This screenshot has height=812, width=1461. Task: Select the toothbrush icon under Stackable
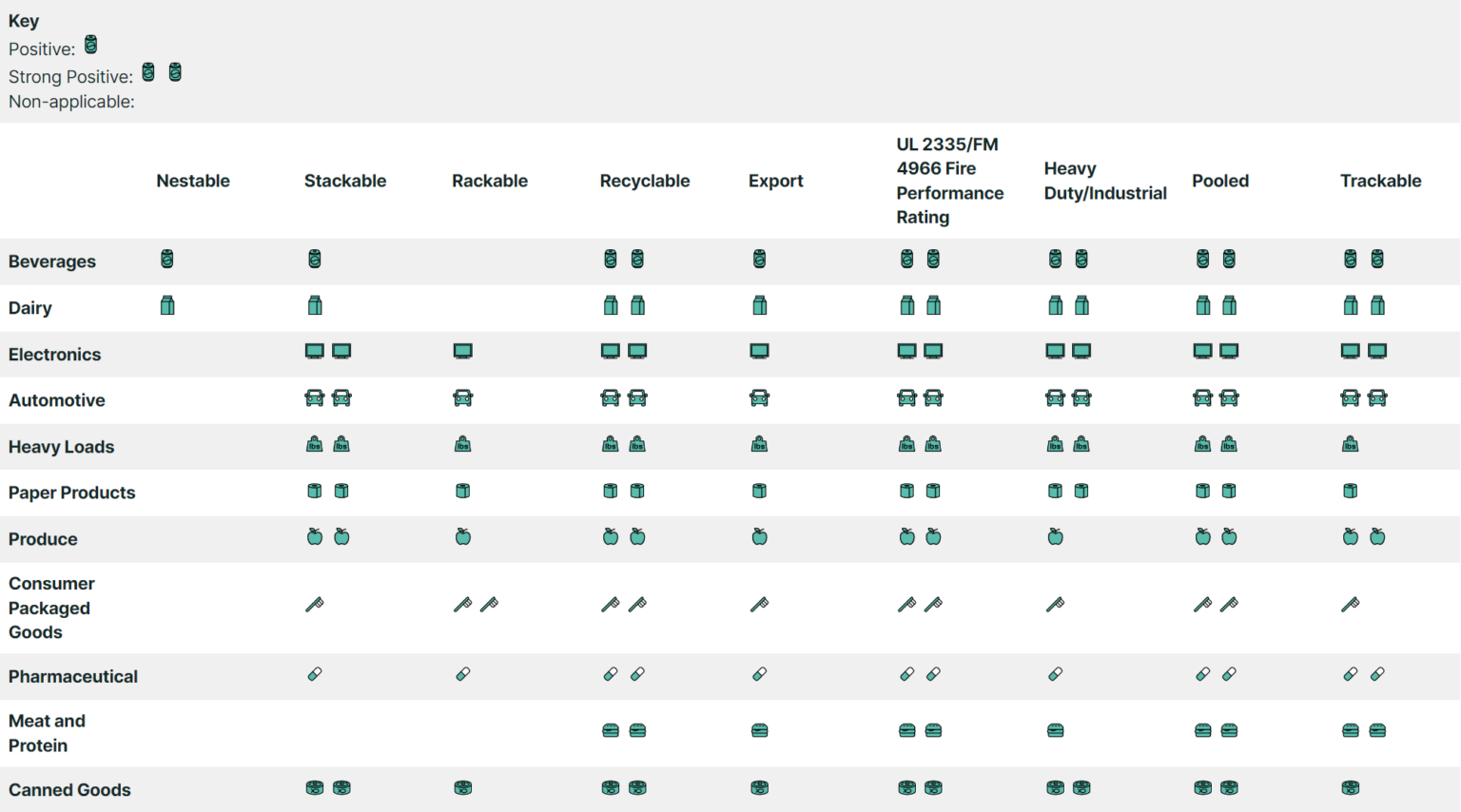(x=314, y=603)
